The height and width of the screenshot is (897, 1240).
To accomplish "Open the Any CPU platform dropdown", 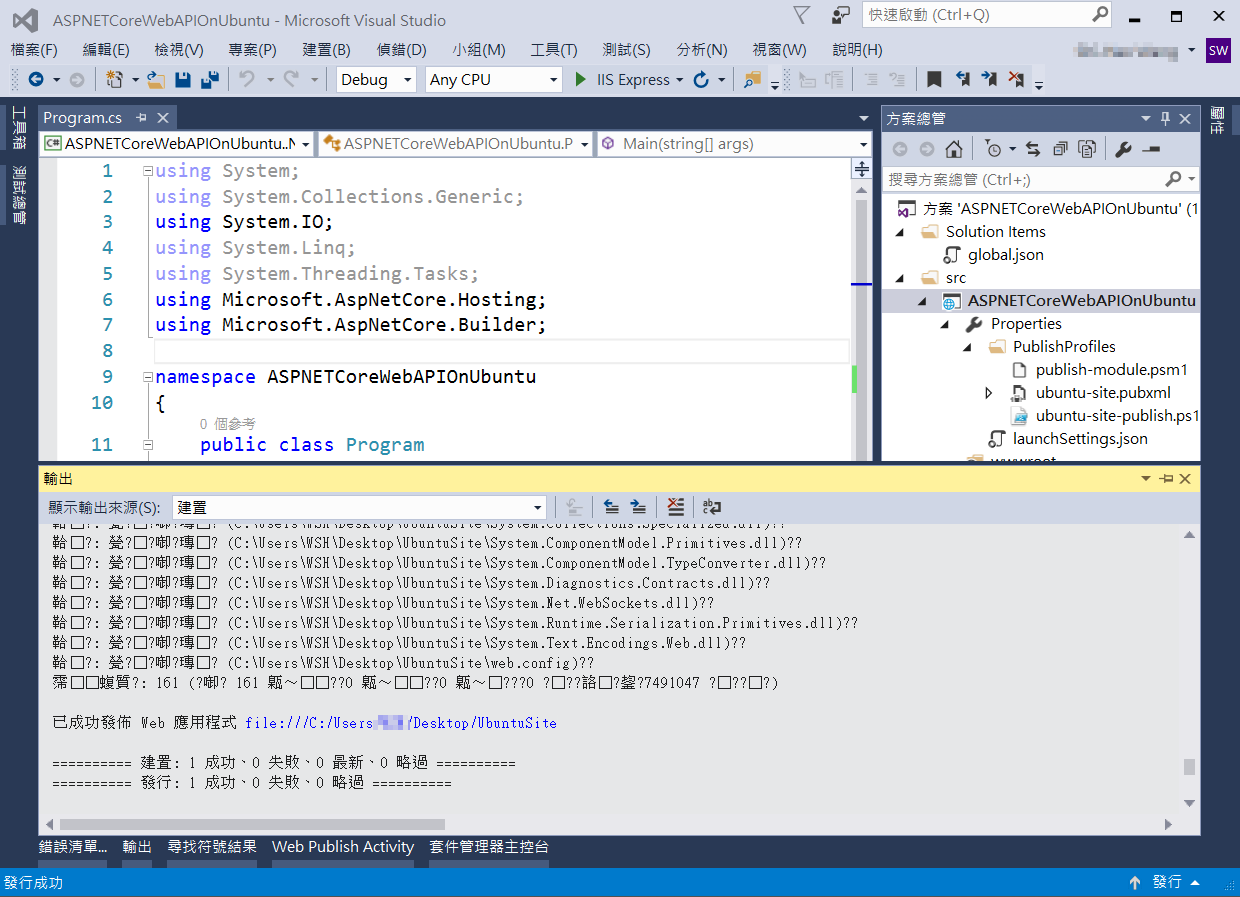I will pos(553,80).
